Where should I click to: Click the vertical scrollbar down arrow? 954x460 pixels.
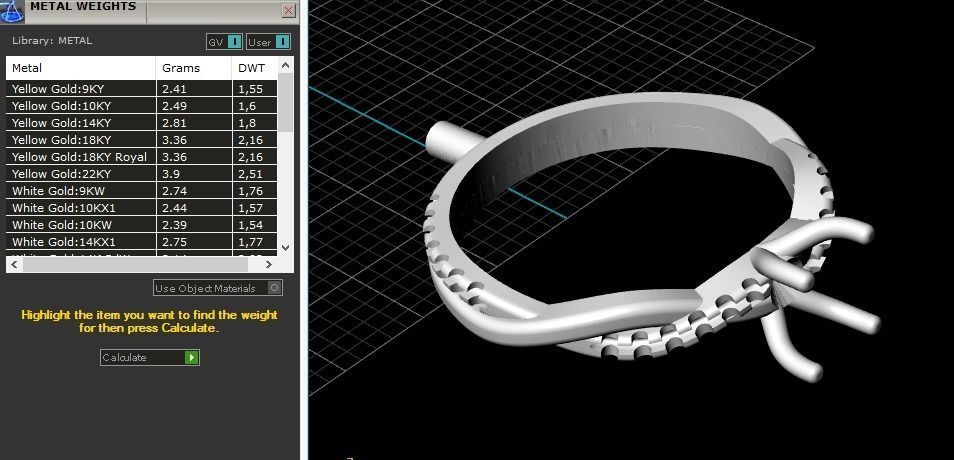point(286,248)
